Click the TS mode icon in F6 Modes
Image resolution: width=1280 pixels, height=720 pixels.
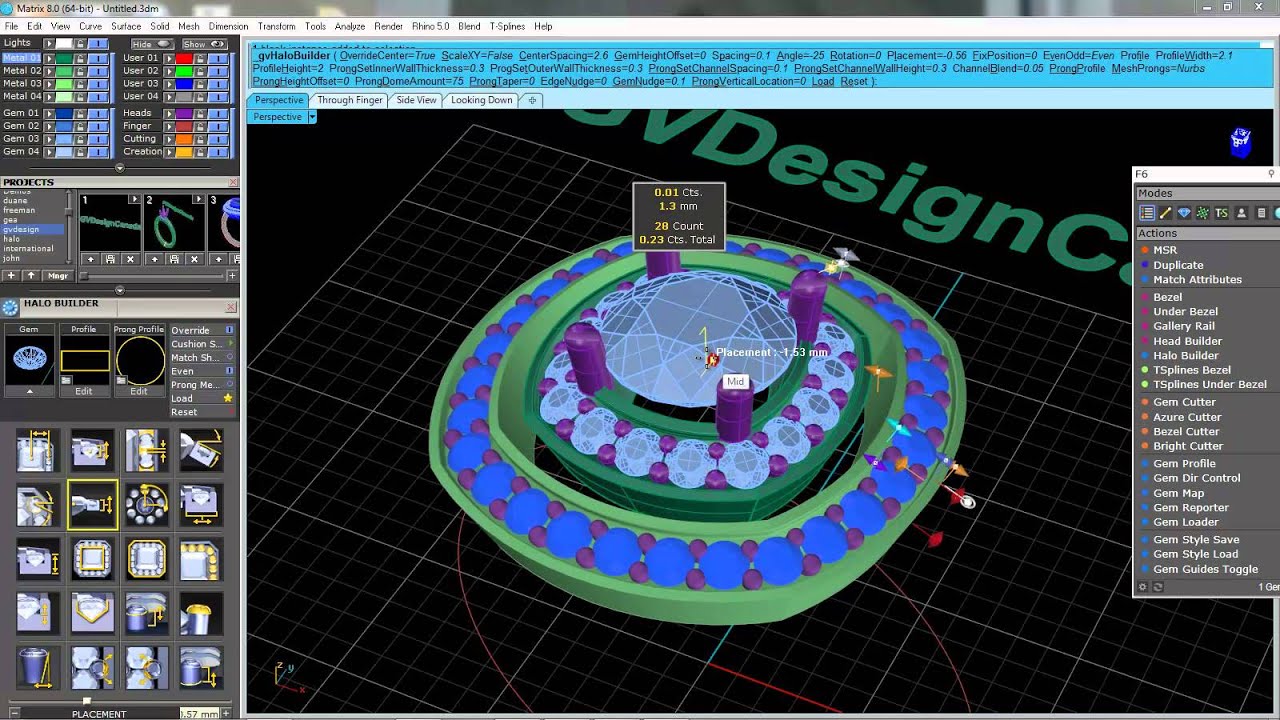1222,213
